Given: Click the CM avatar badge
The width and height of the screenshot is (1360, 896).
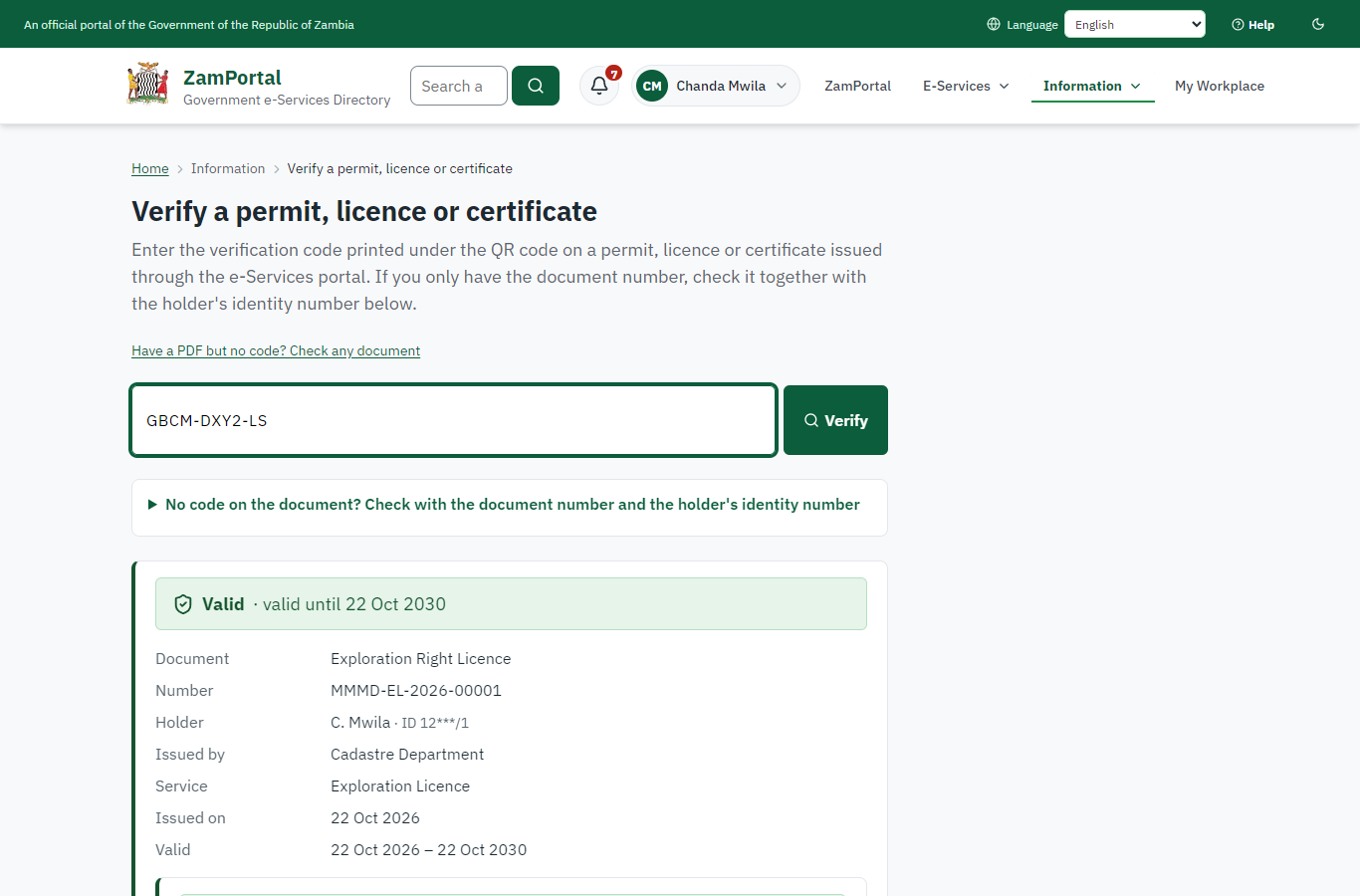Looking at the screenshot, I should (652, 86).
